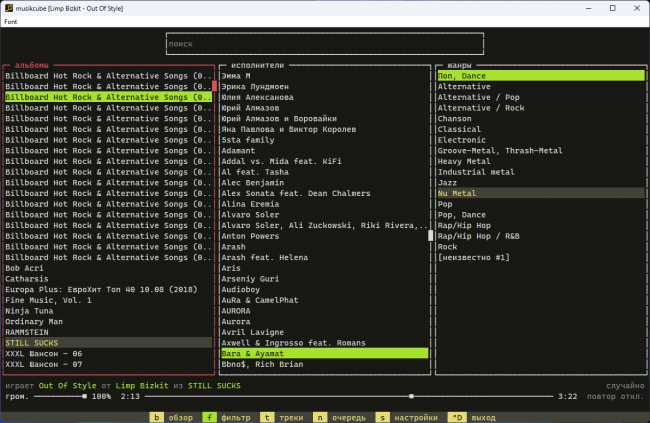Image resolution: width=650 pixels, height=423 pixels.
Task: Select album Europa Plus: ЕвроХит Топ 40
Action: (108, 289)
